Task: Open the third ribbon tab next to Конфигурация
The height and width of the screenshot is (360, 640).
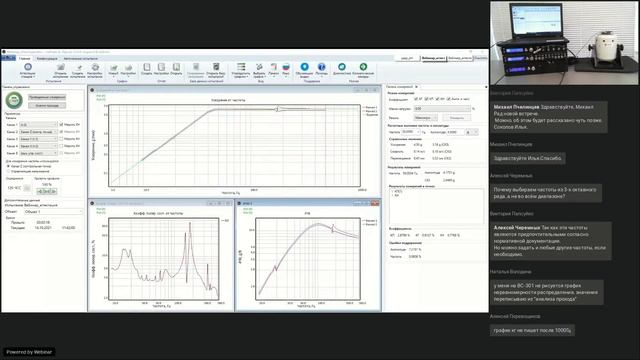Action: coord(80,58)
